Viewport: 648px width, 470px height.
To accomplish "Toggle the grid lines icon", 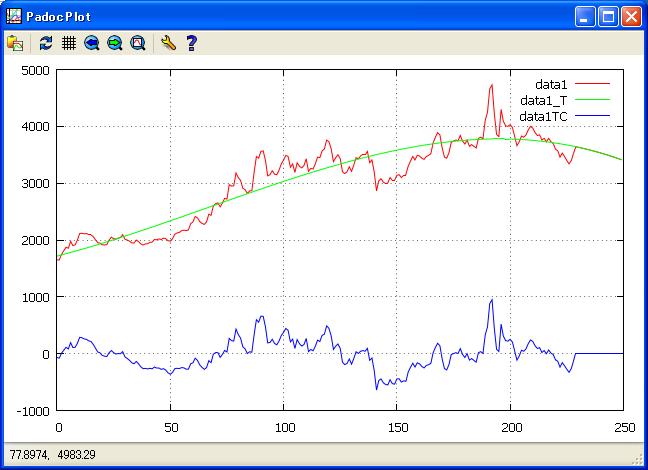I will point(69,43).
